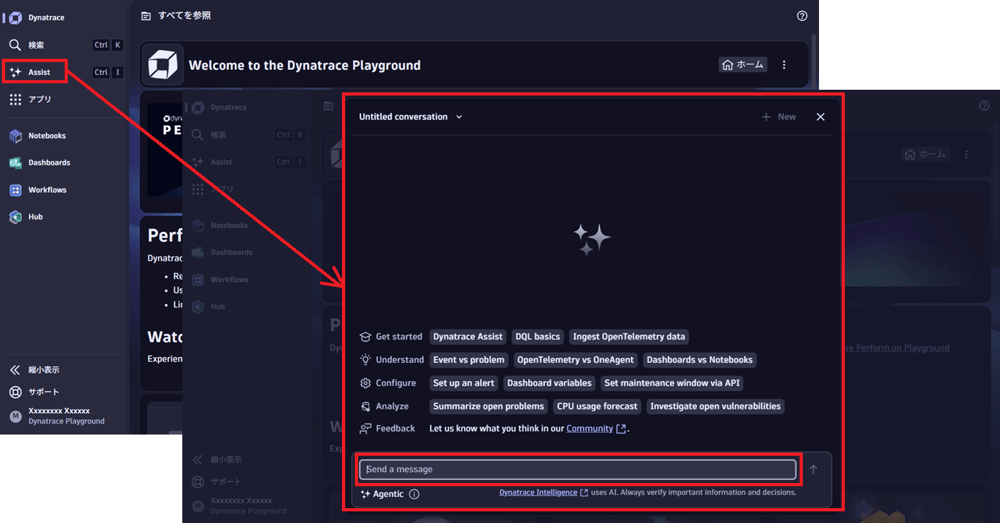The width and height of the screenshot is (1000, 523).
Task: Open the three-dot menu beside ホーム
Action: 784,65
